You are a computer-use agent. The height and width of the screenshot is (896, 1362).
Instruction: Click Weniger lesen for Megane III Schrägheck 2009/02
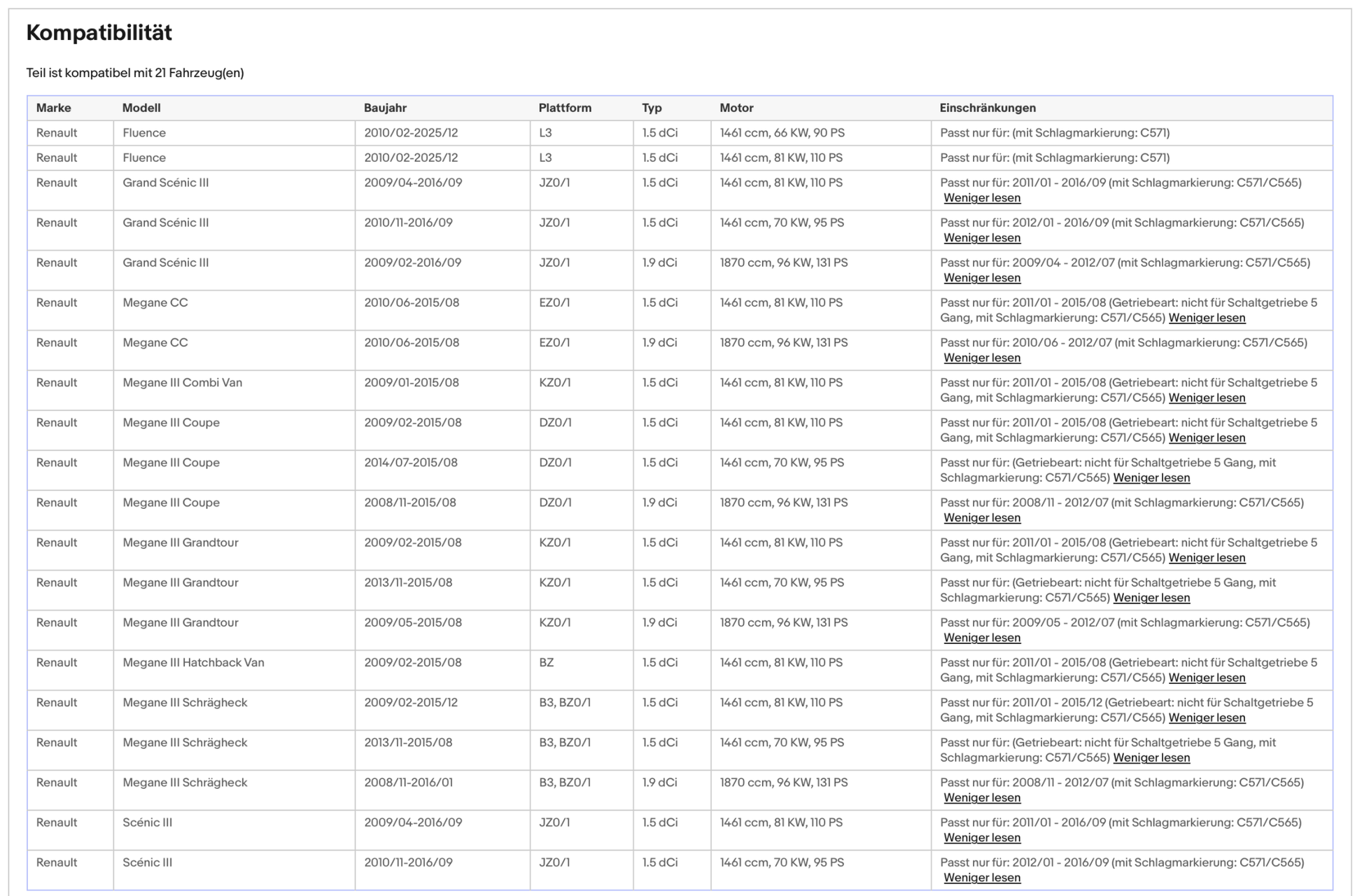(x=1207, y=717)
